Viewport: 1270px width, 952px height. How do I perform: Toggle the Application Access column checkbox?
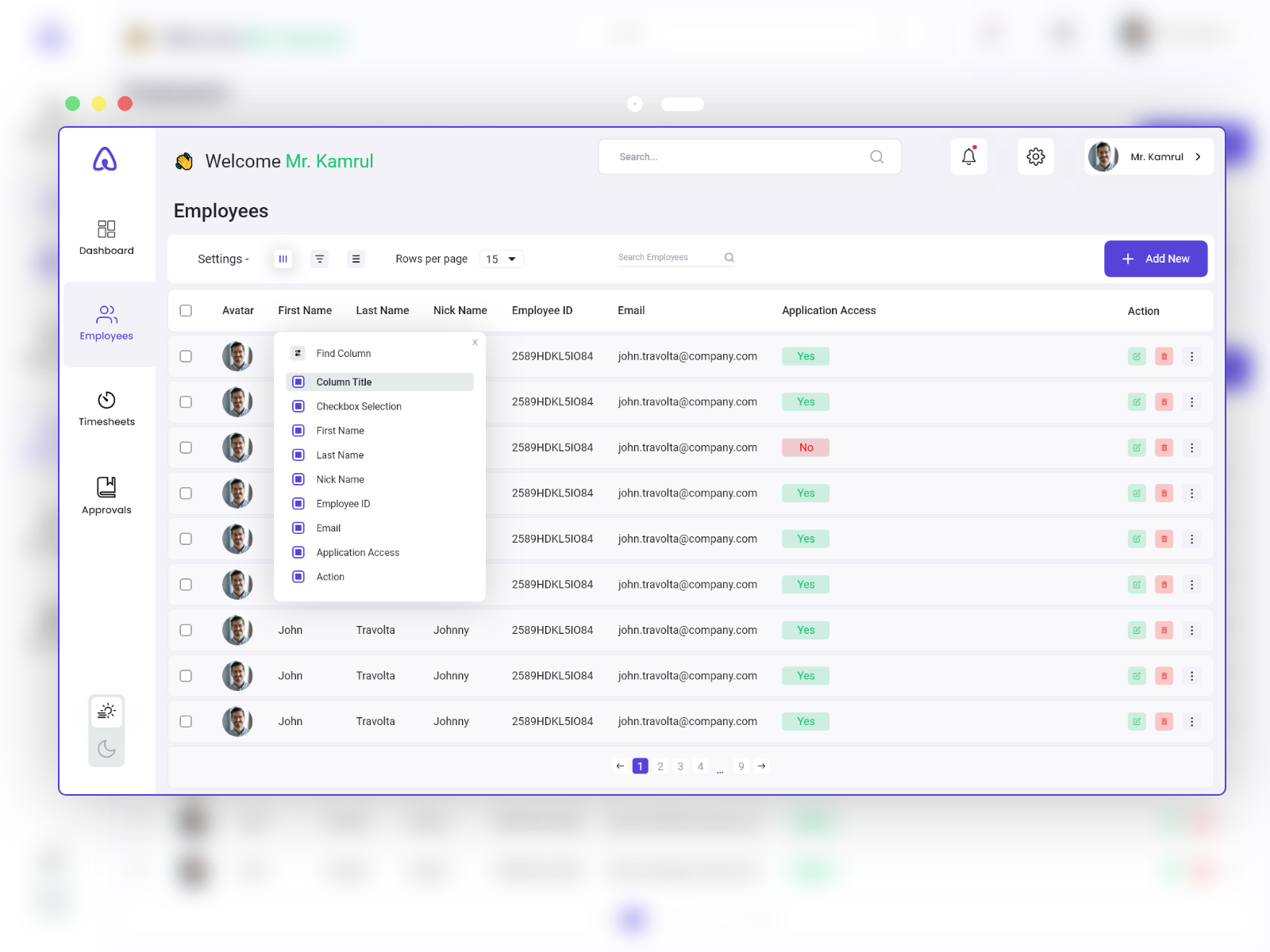pyautogui.click(x=298, y=552)
